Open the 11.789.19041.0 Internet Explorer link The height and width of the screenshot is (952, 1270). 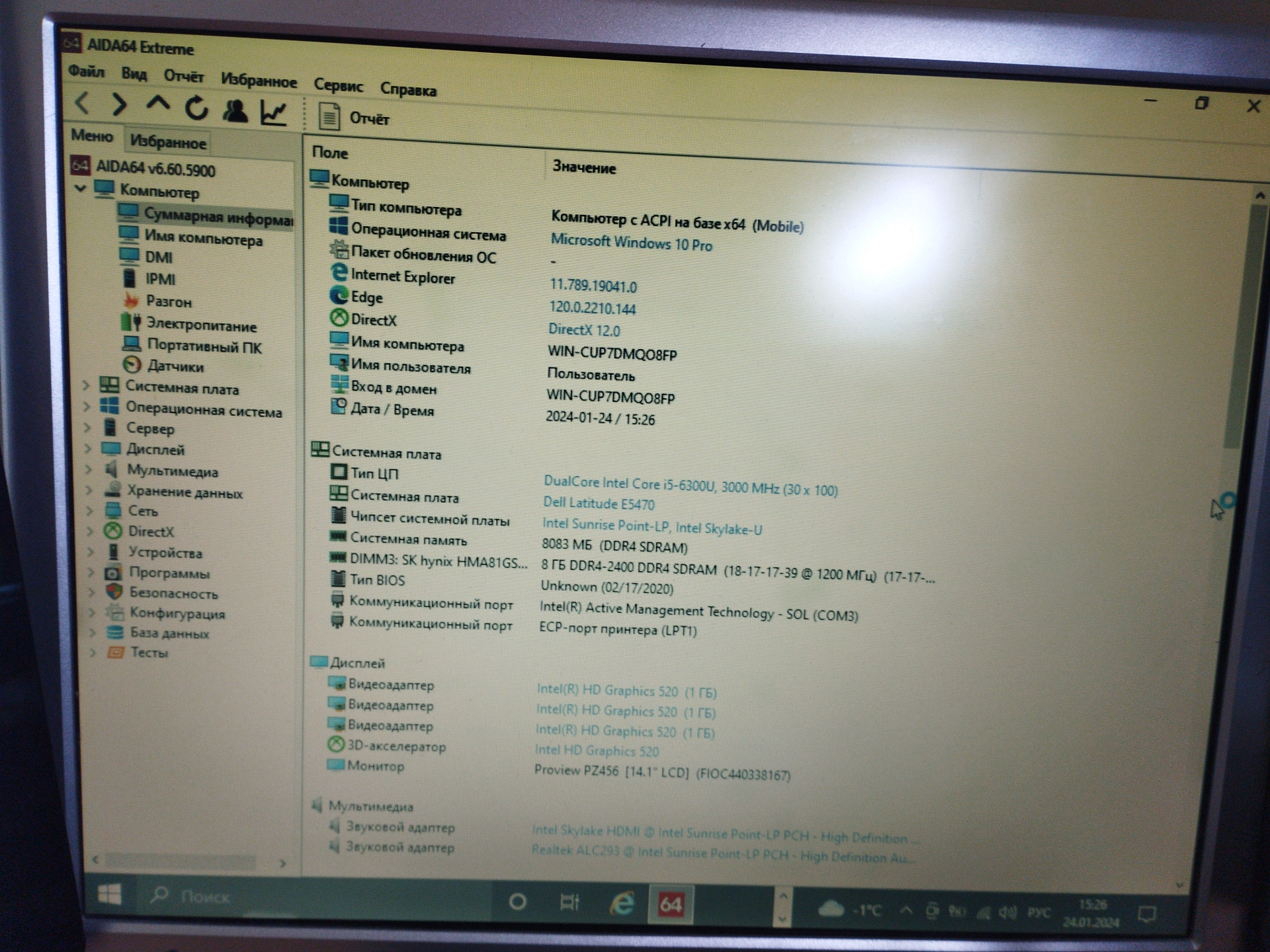click(593, 286)
